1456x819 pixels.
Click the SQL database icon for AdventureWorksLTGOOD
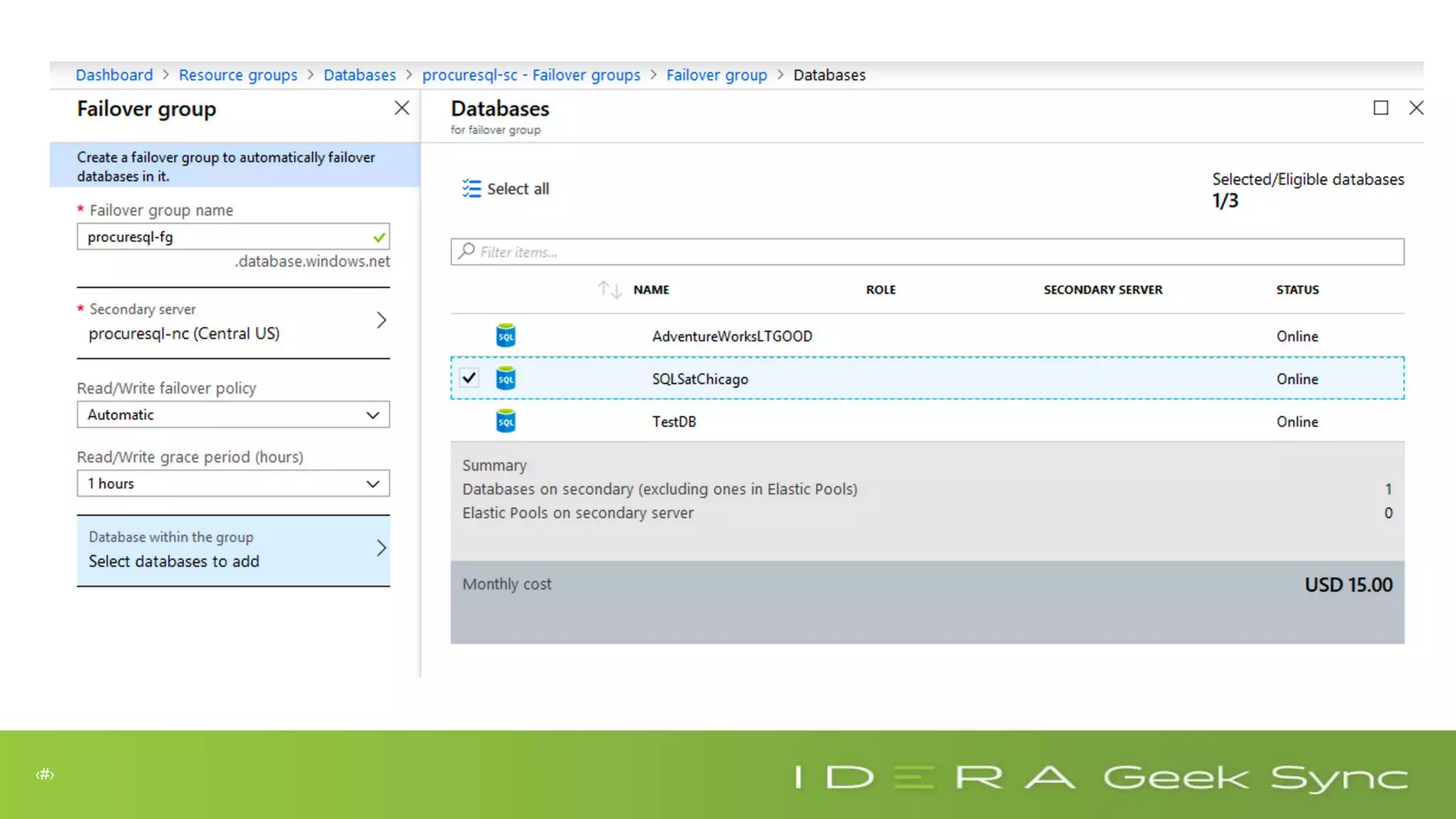click(x=505, y=336)
